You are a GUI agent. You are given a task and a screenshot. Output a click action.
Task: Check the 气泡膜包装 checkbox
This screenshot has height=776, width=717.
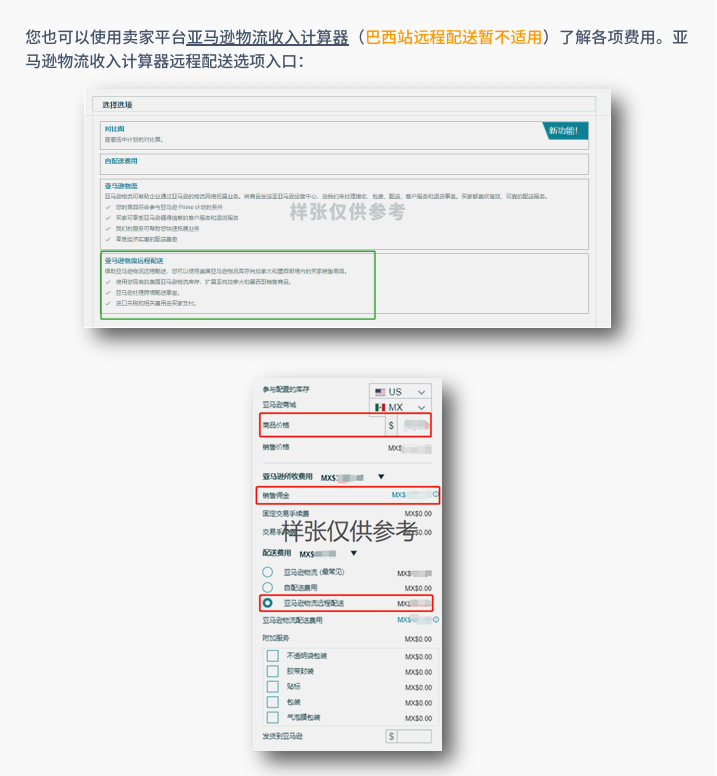click(x=273, y=717)
